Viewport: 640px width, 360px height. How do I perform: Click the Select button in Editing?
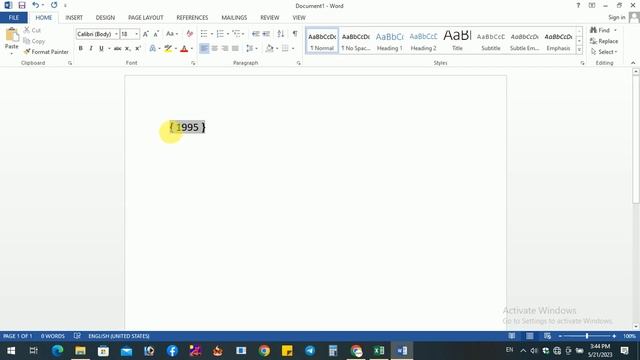604,52
